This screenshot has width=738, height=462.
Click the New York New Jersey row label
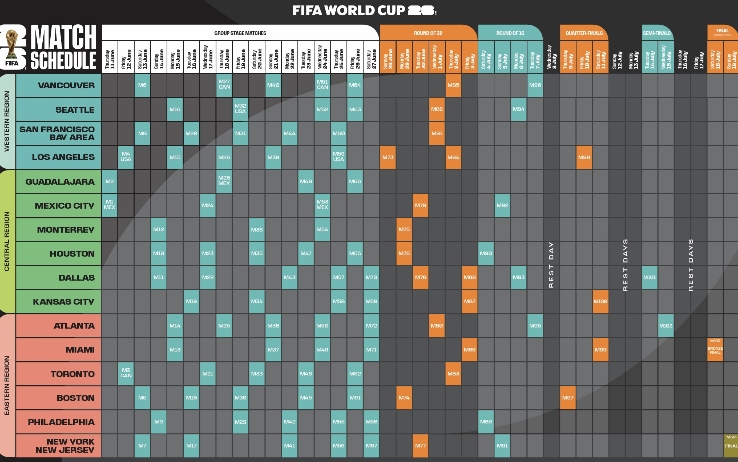[x=58, y=445]
